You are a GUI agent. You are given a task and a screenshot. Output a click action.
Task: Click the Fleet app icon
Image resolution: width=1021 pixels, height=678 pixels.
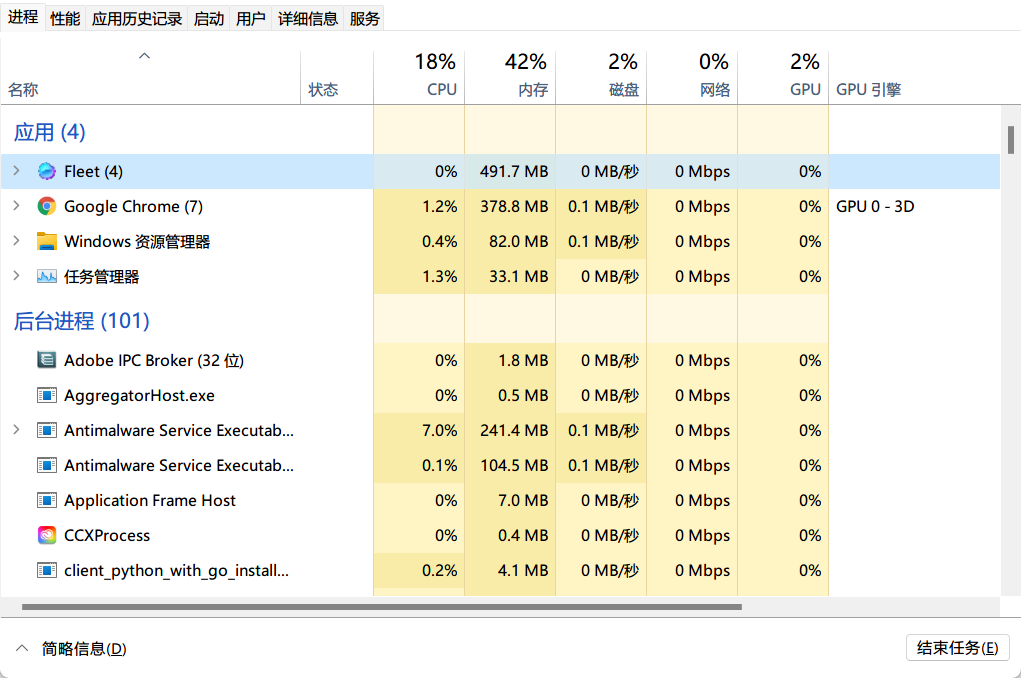[47, 171]
